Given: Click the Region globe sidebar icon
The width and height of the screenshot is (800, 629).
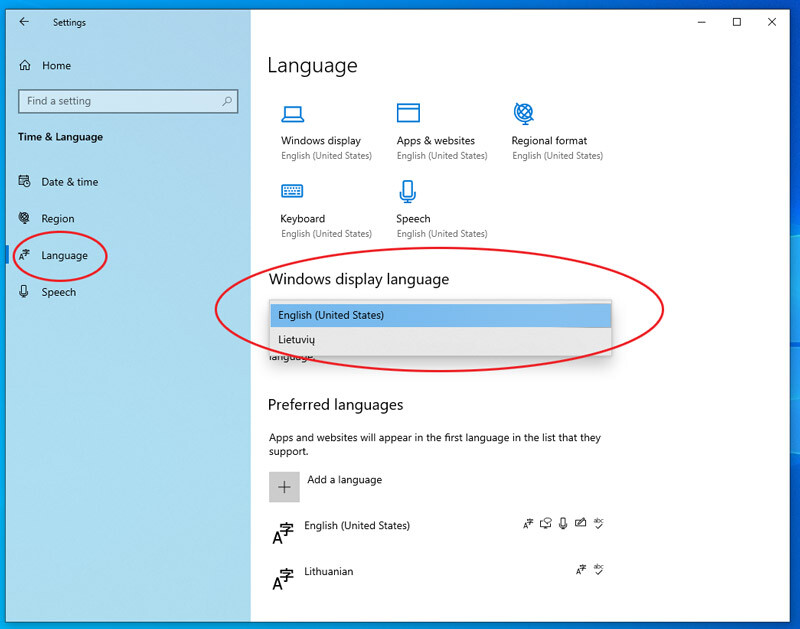Looking at the screenshot, I should 24,218.
